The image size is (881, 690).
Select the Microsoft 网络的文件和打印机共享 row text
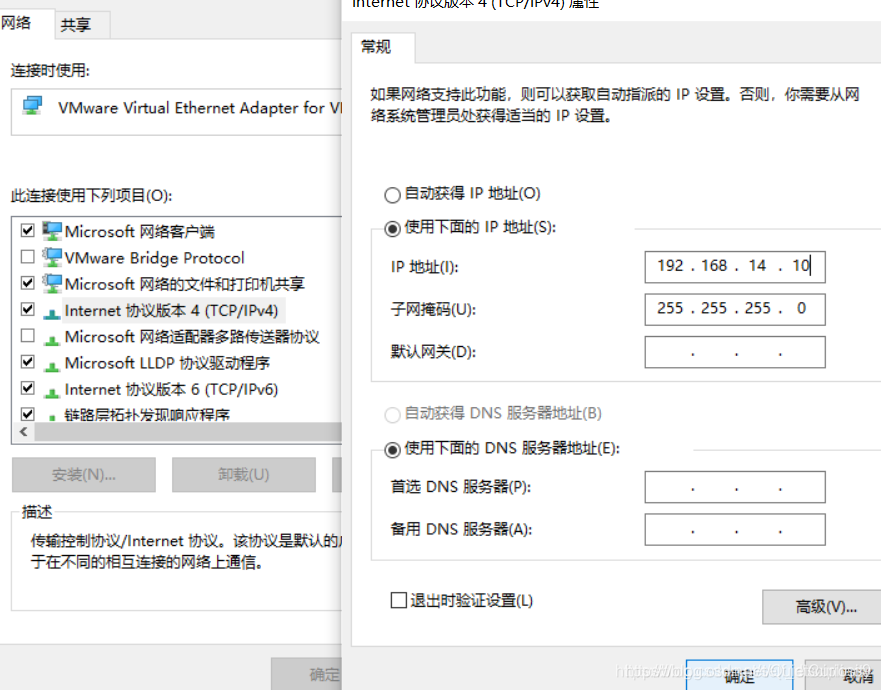[x=184, y=284]
